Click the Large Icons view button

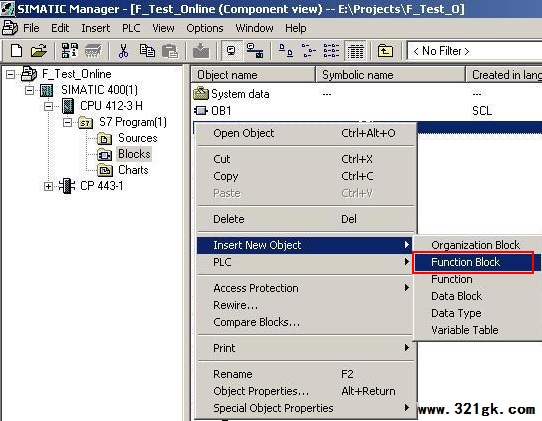286,51
